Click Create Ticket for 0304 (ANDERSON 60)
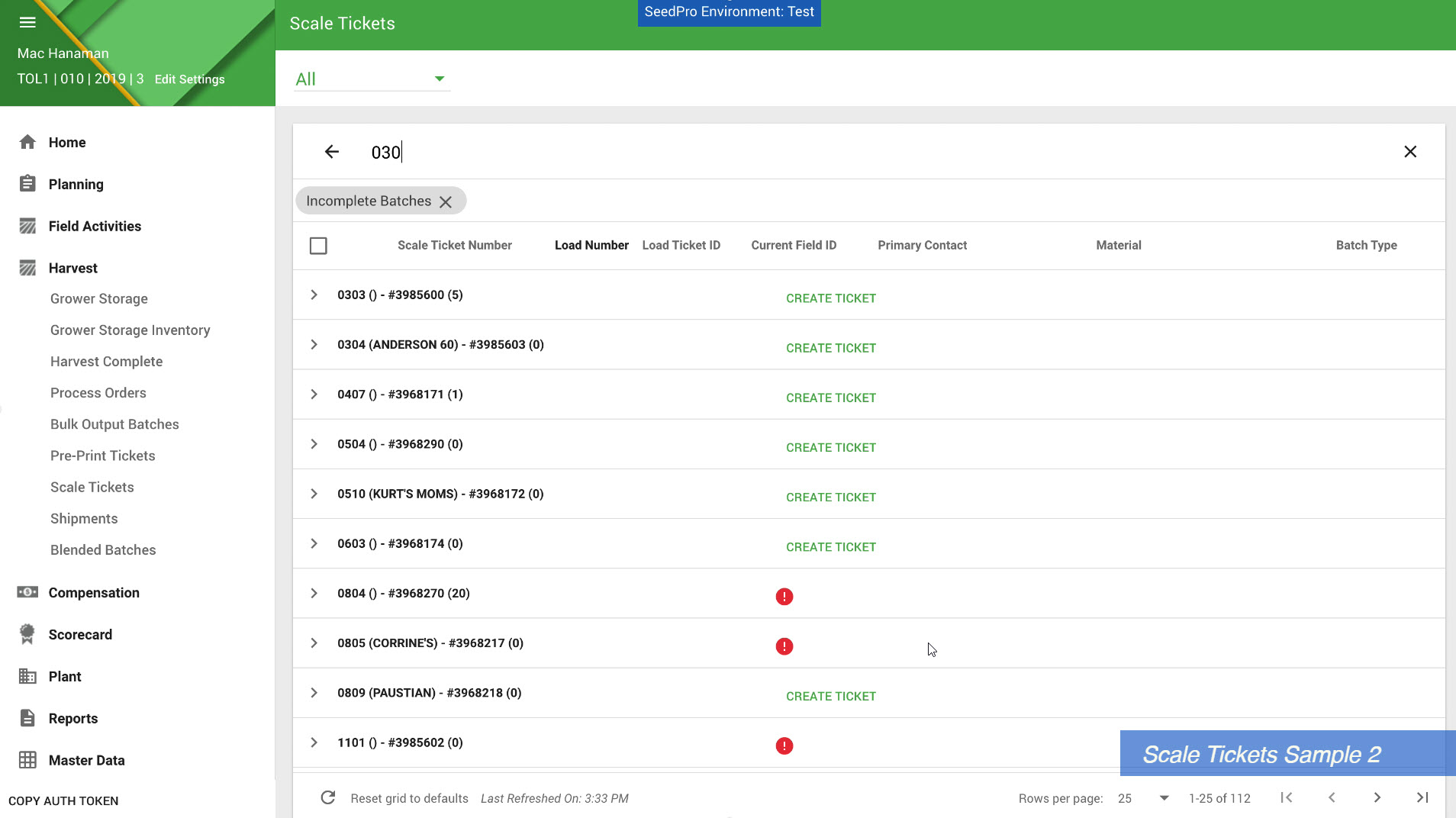This screenshot has height=818, width=1456. [830, 348]
